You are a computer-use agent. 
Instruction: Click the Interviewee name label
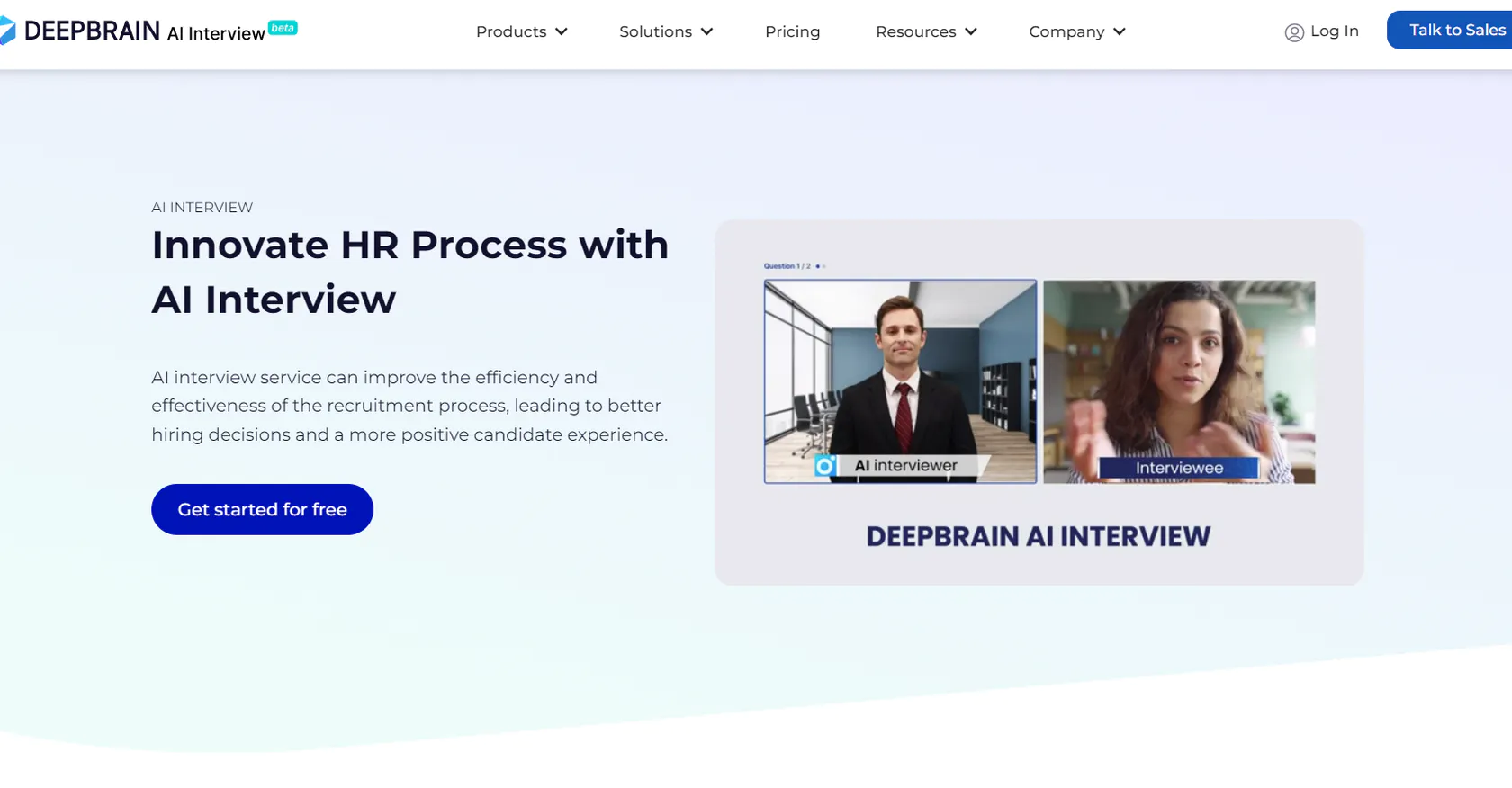pos(1179,468)
